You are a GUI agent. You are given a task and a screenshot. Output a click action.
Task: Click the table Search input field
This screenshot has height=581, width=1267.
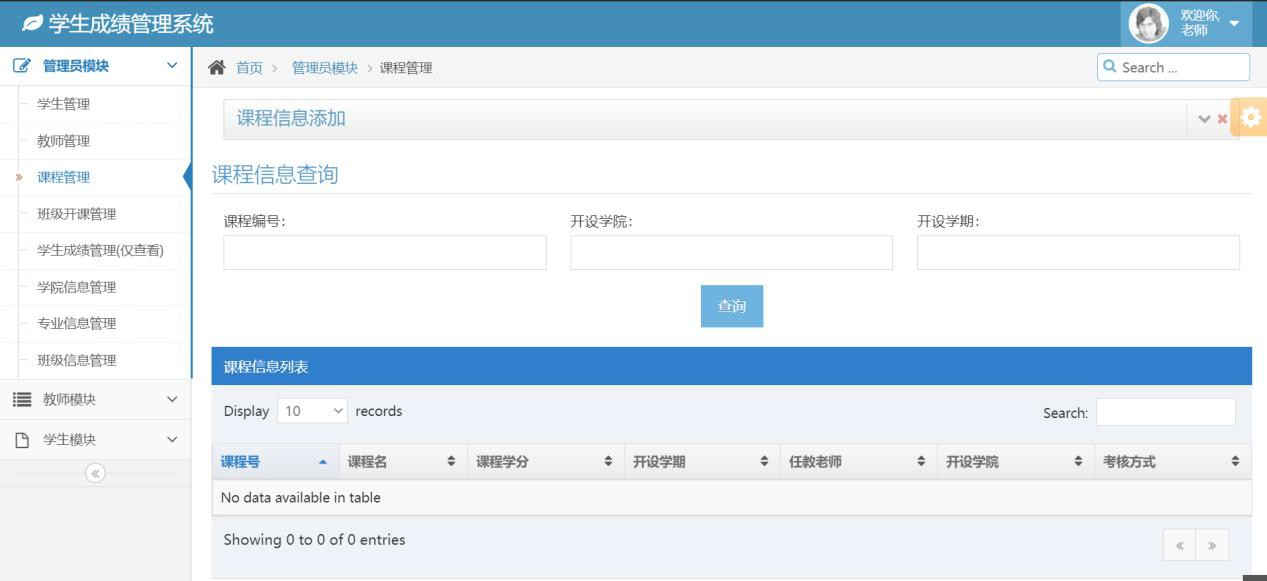click(x=1166, y=412)
